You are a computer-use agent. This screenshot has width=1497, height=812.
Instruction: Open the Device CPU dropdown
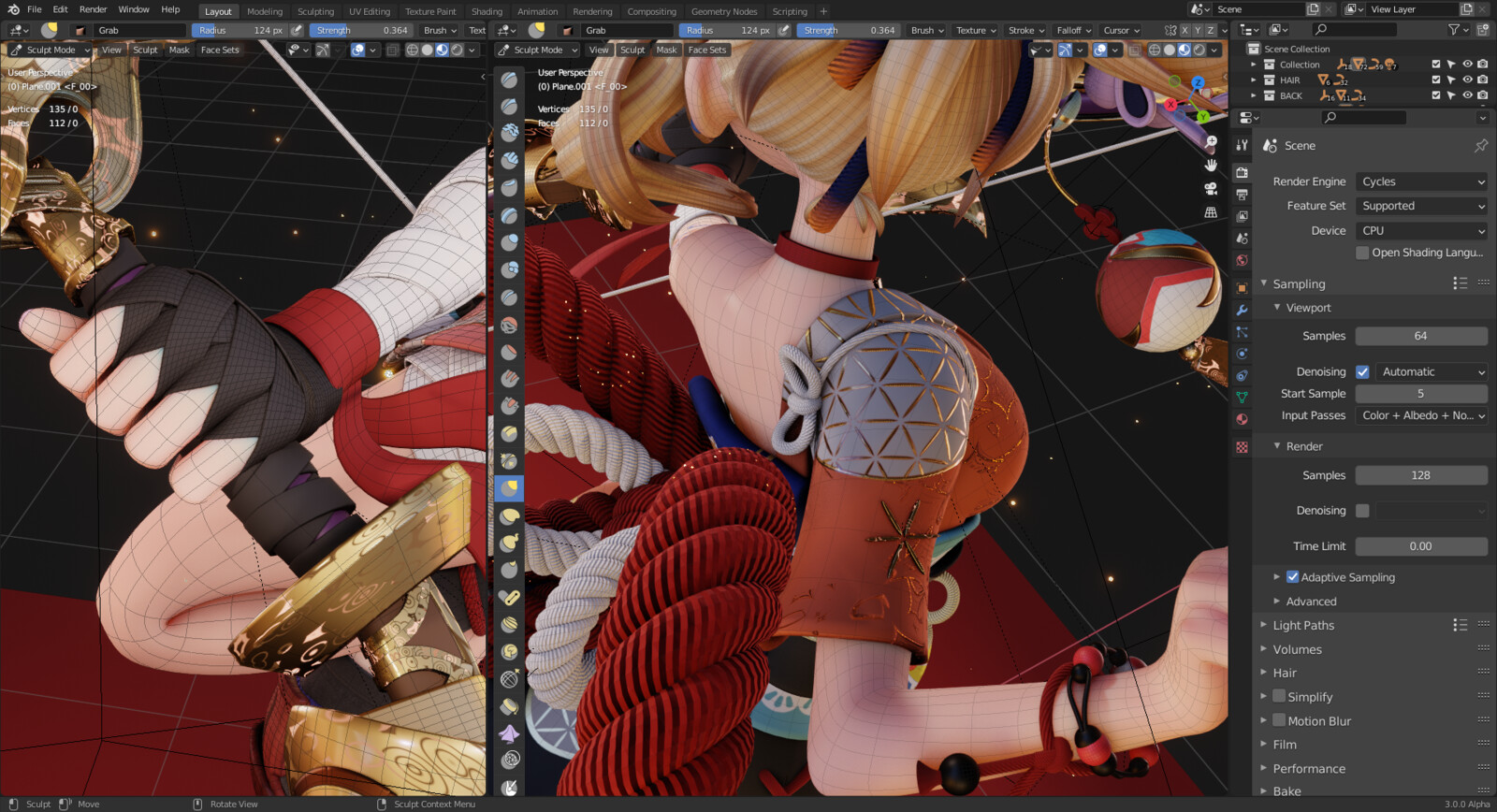pos(1421,230)
